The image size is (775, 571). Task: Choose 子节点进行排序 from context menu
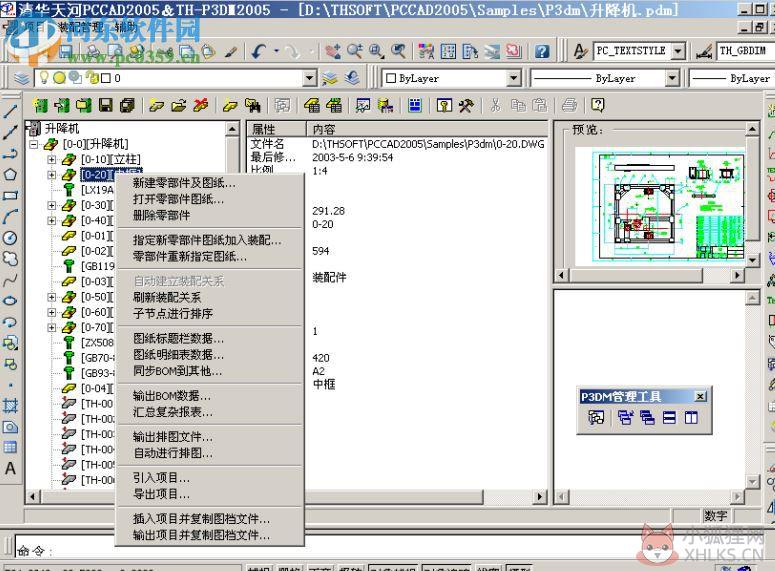pyautogui.click(x=210, y=313)
